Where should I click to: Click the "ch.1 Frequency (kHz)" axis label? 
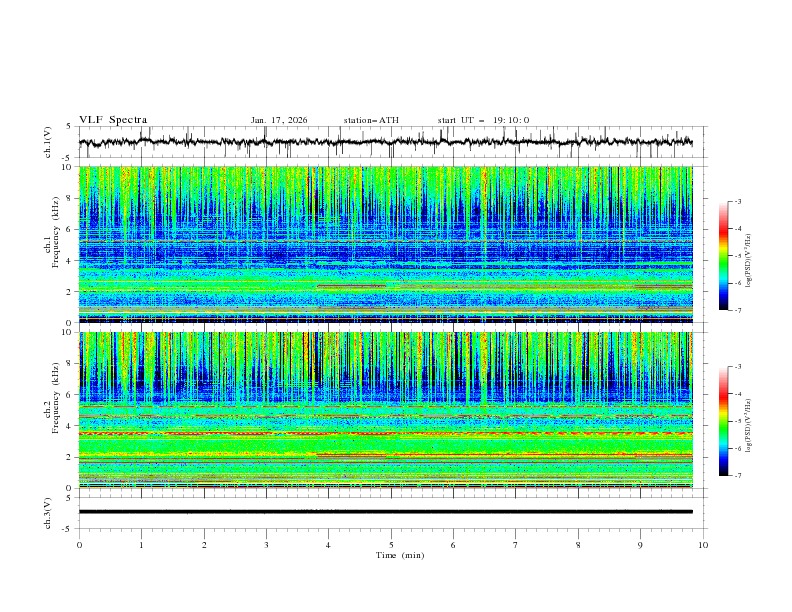(52, 233)
